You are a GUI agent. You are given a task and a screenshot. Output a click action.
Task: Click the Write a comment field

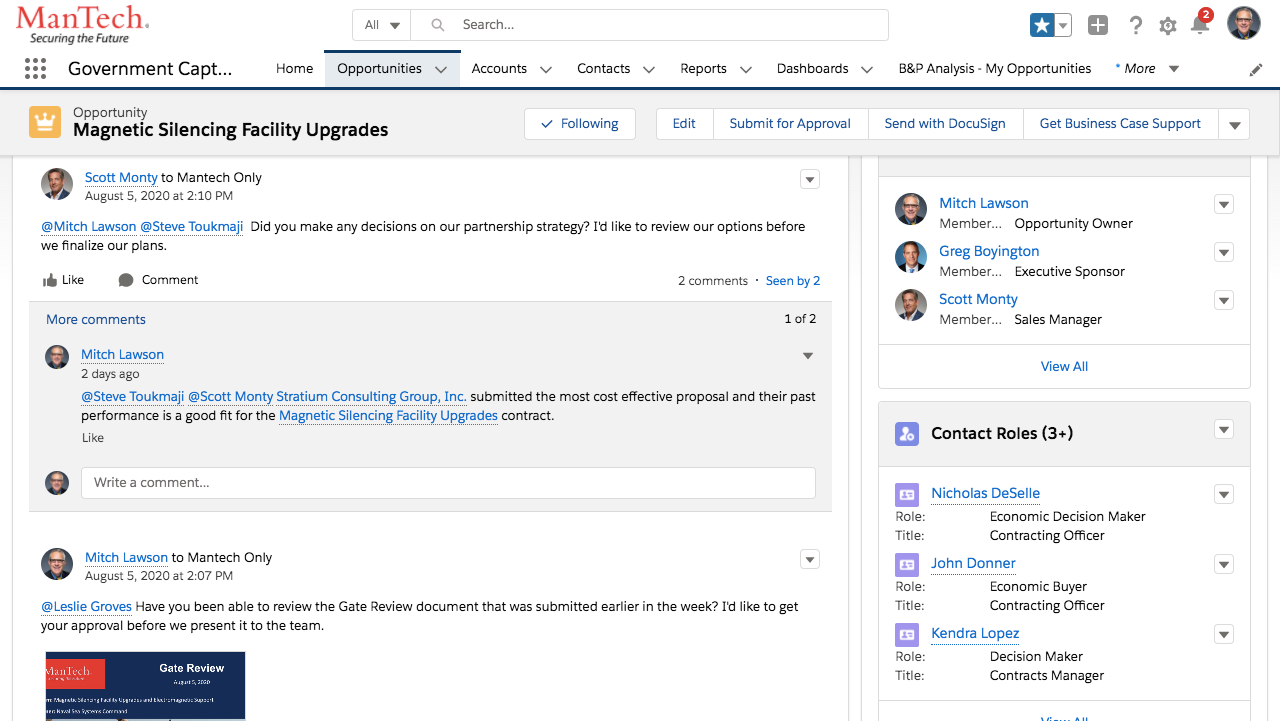pyautogui.click(x=448, y=482)
